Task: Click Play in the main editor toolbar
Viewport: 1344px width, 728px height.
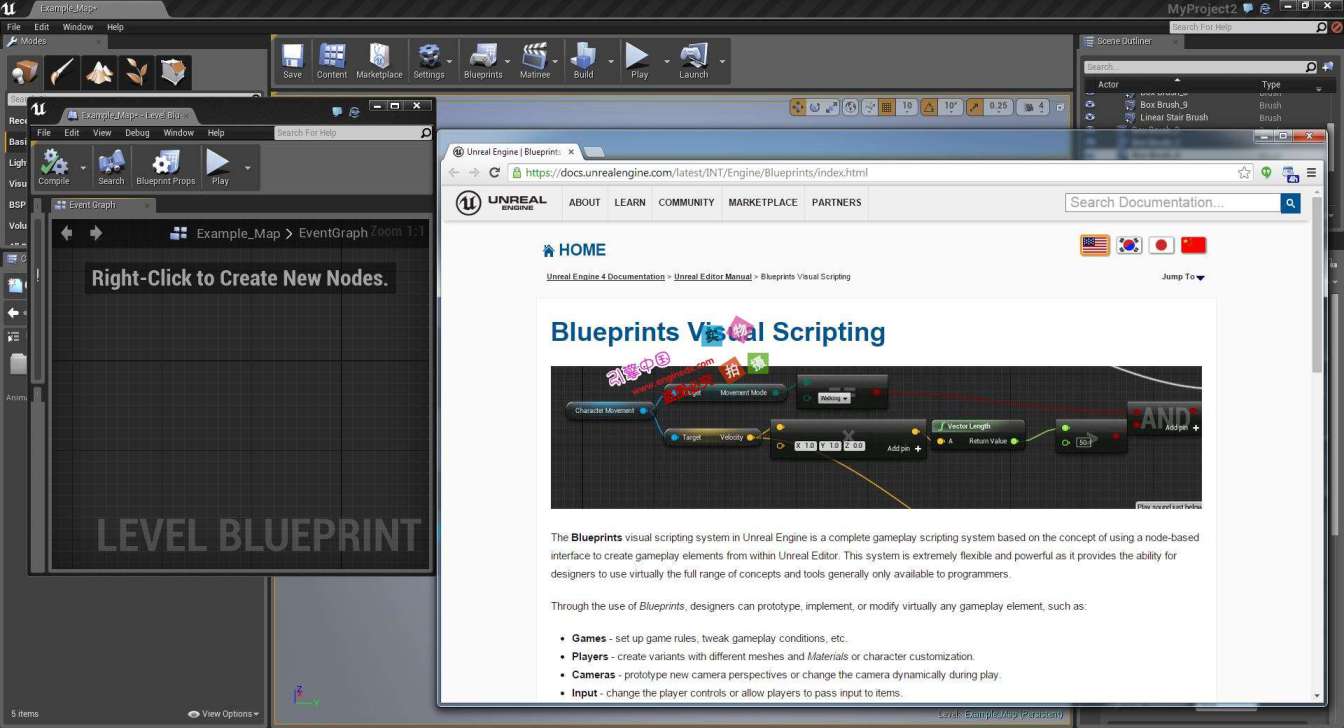Action: [x=639, y=61]
